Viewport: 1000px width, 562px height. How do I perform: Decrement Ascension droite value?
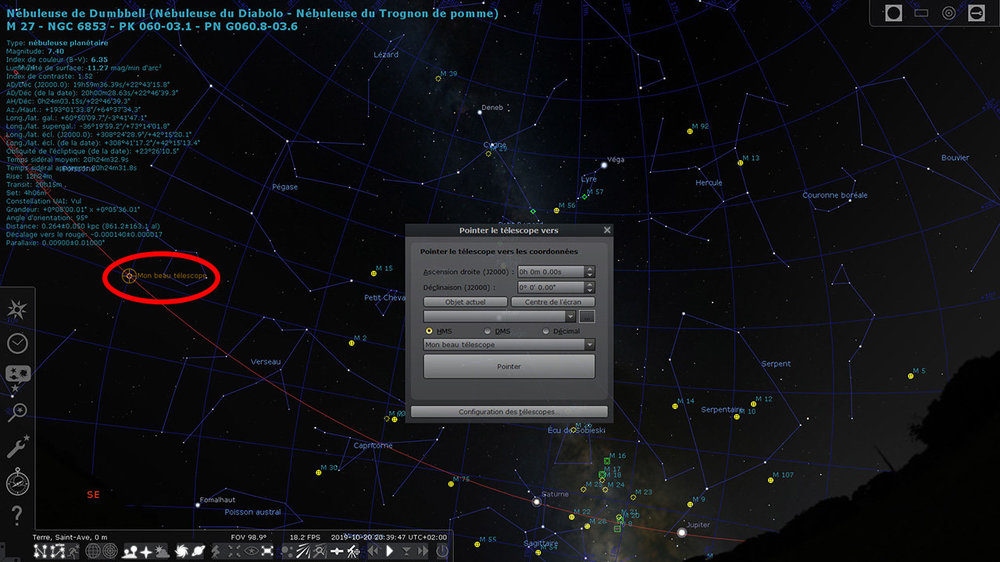(x=590, y=275)
